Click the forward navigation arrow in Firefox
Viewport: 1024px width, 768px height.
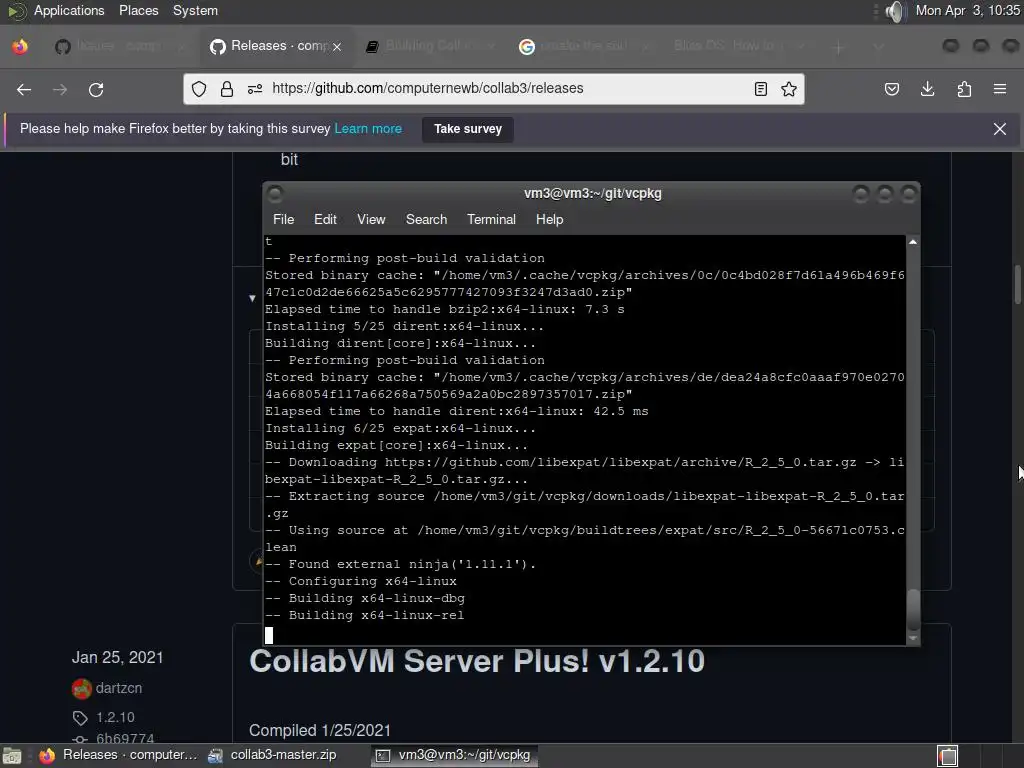60,89
